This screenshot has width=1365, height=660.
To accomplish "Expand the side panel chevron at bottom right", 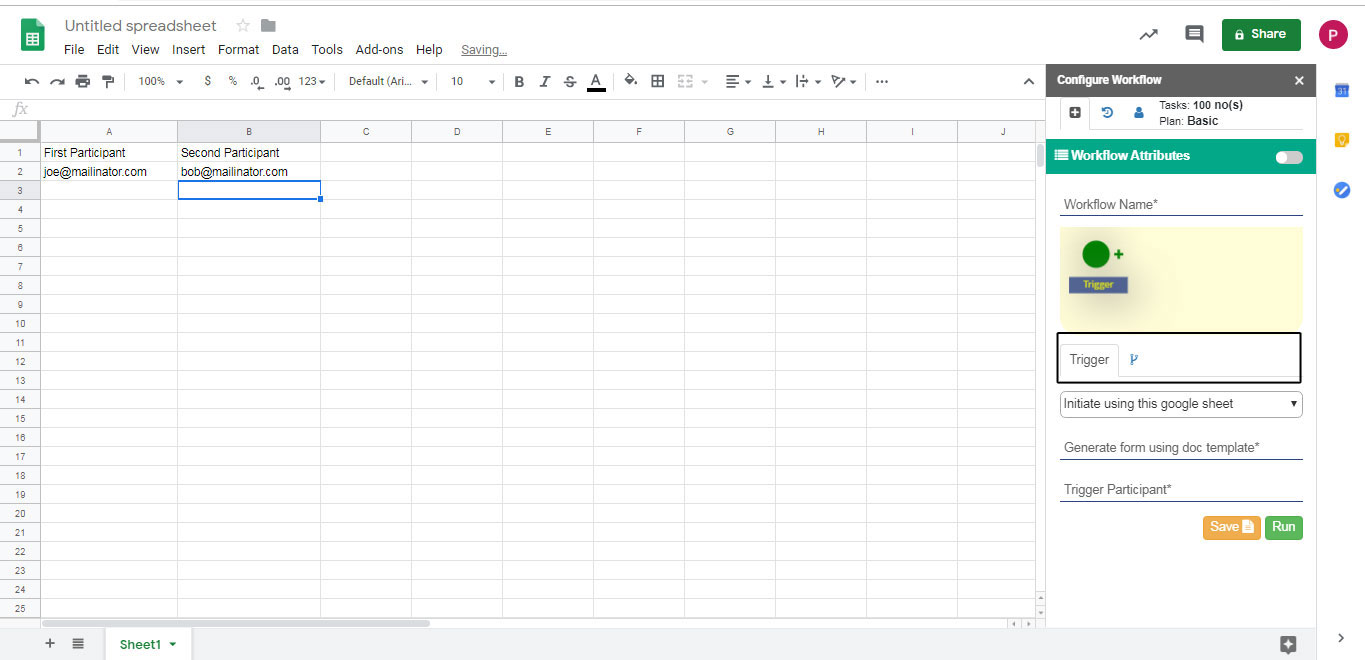I will [1341, 638].
